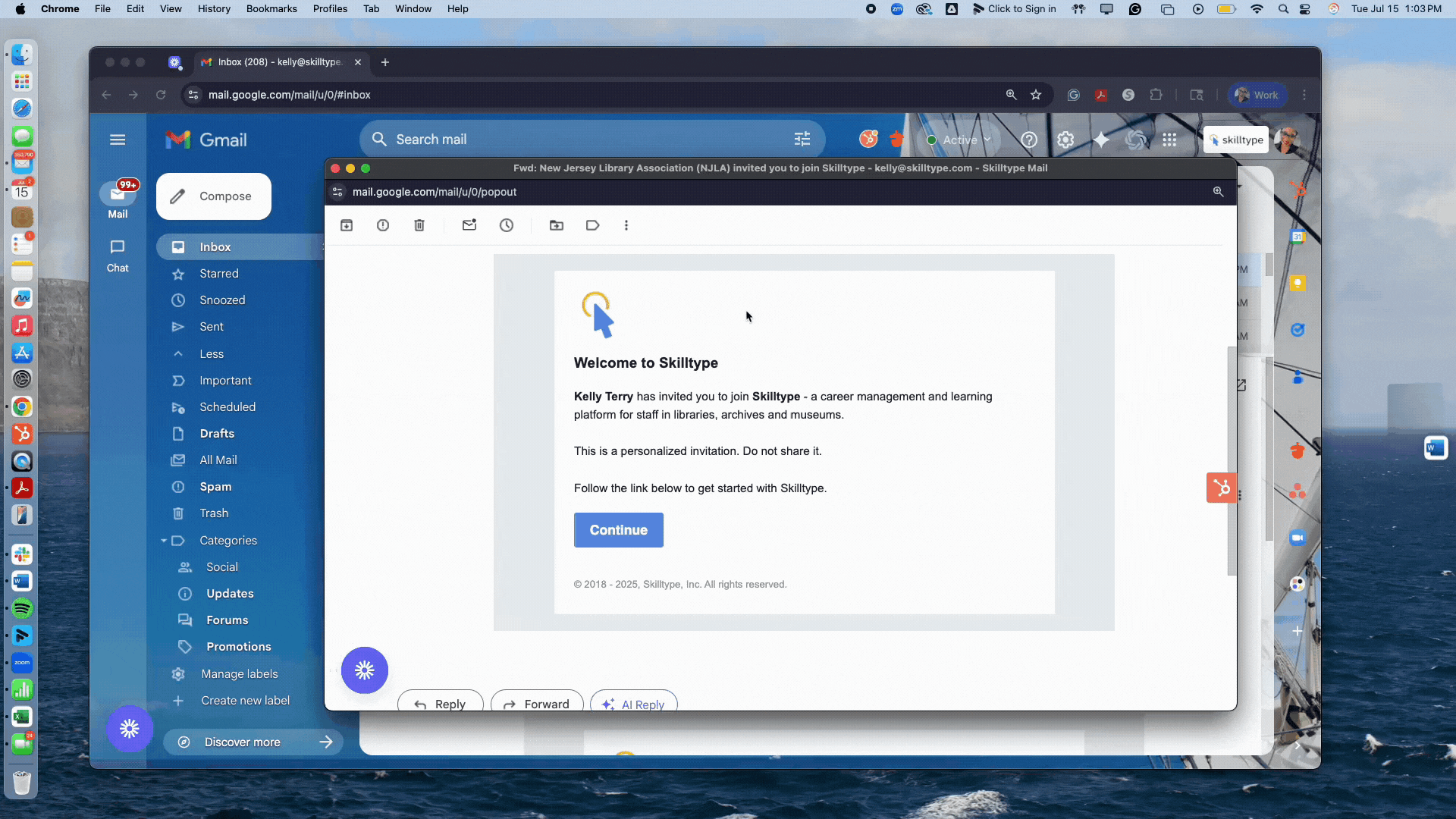1456x819 pixels.
Task: Click the address bar URL
Action: (290, 95)
